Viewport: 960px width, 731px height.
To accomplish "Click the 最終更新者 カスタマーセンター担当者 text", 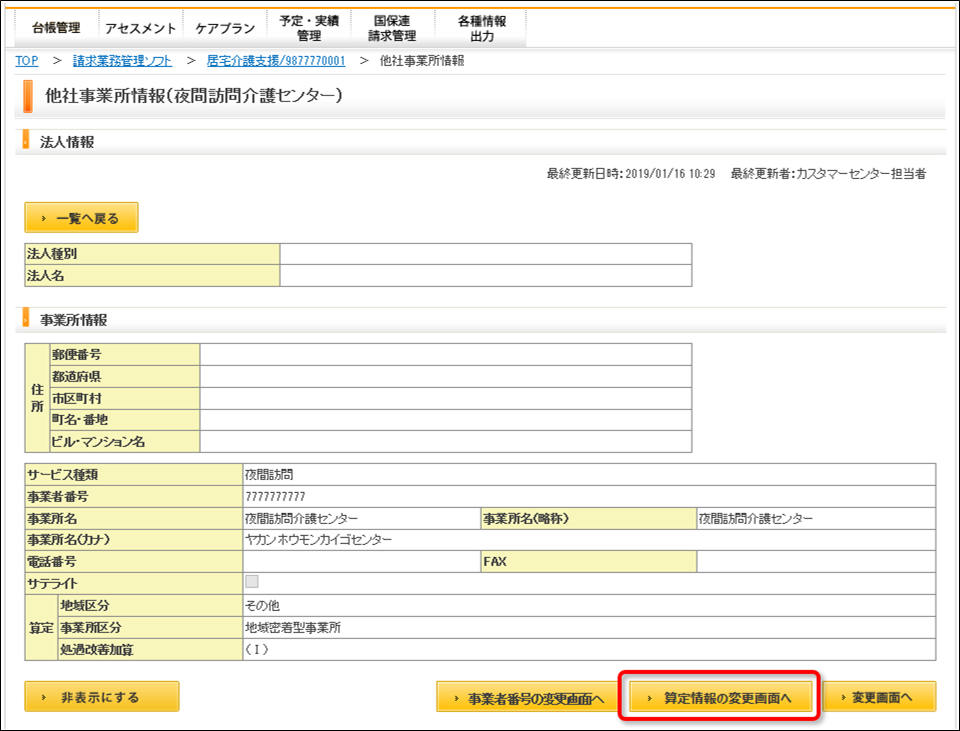I will coord(828,174).
